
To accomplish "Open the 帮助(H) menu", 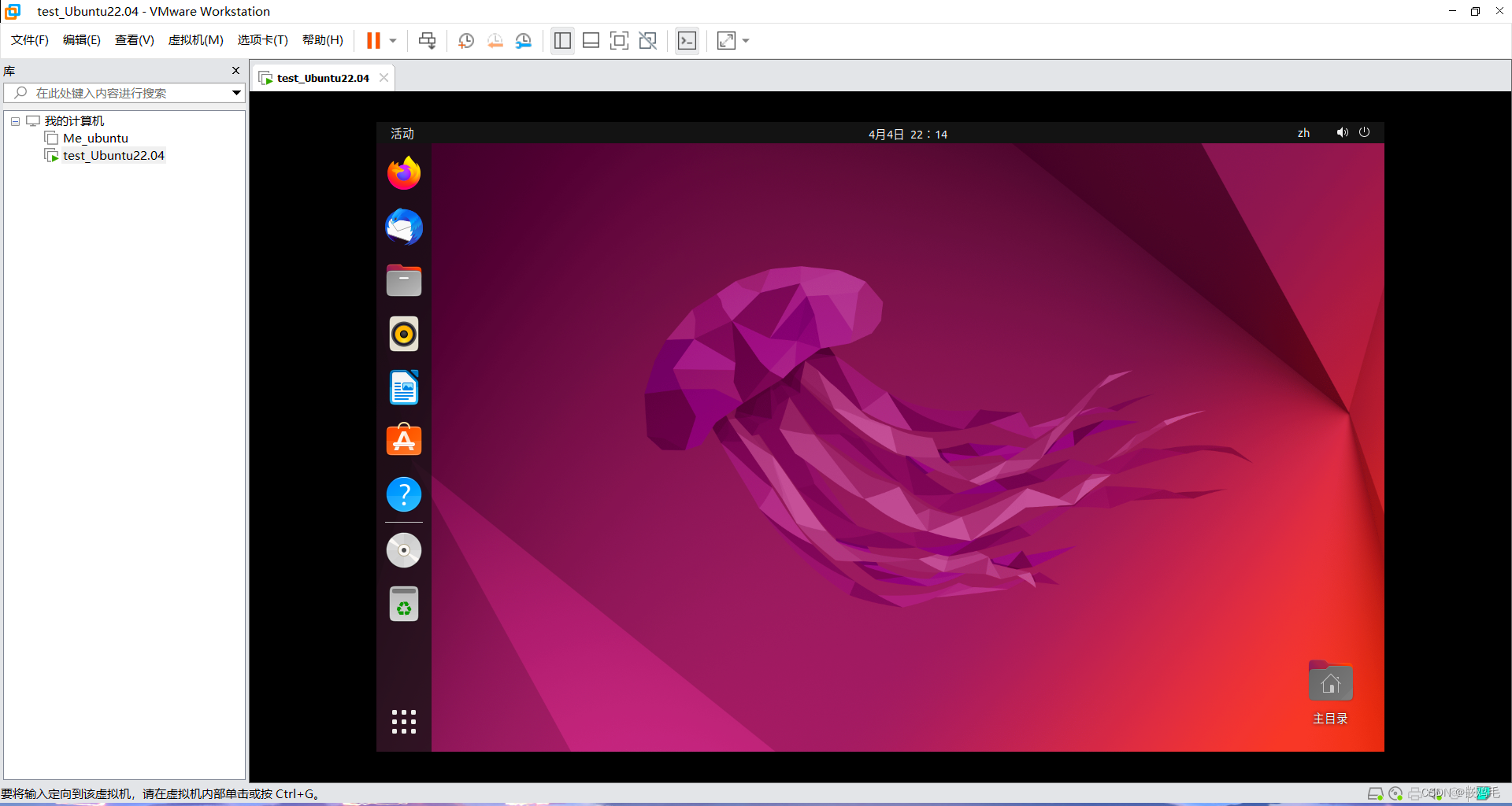I will [323, 40].
